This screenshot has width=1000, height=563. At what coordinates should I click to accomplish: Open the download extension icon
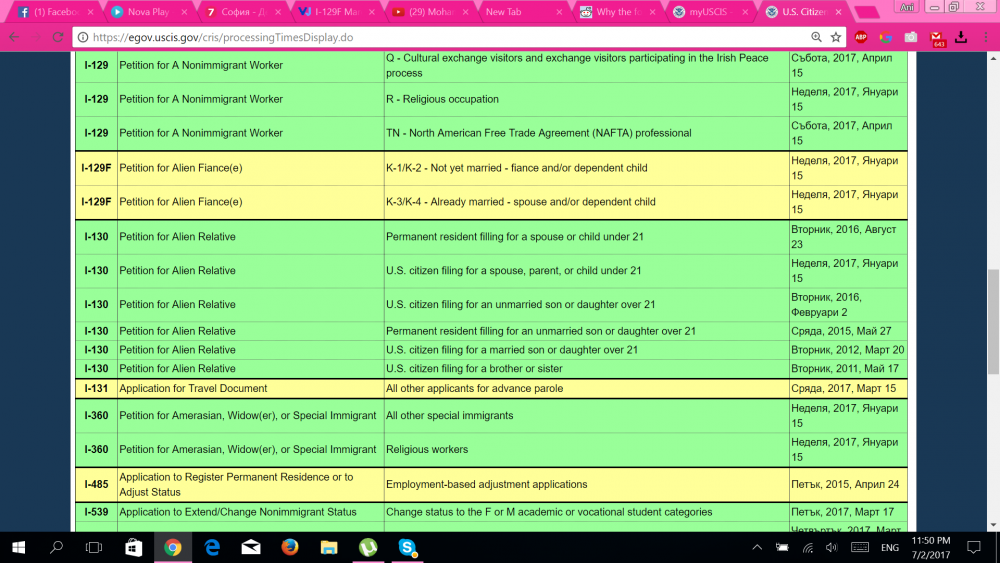961,38
